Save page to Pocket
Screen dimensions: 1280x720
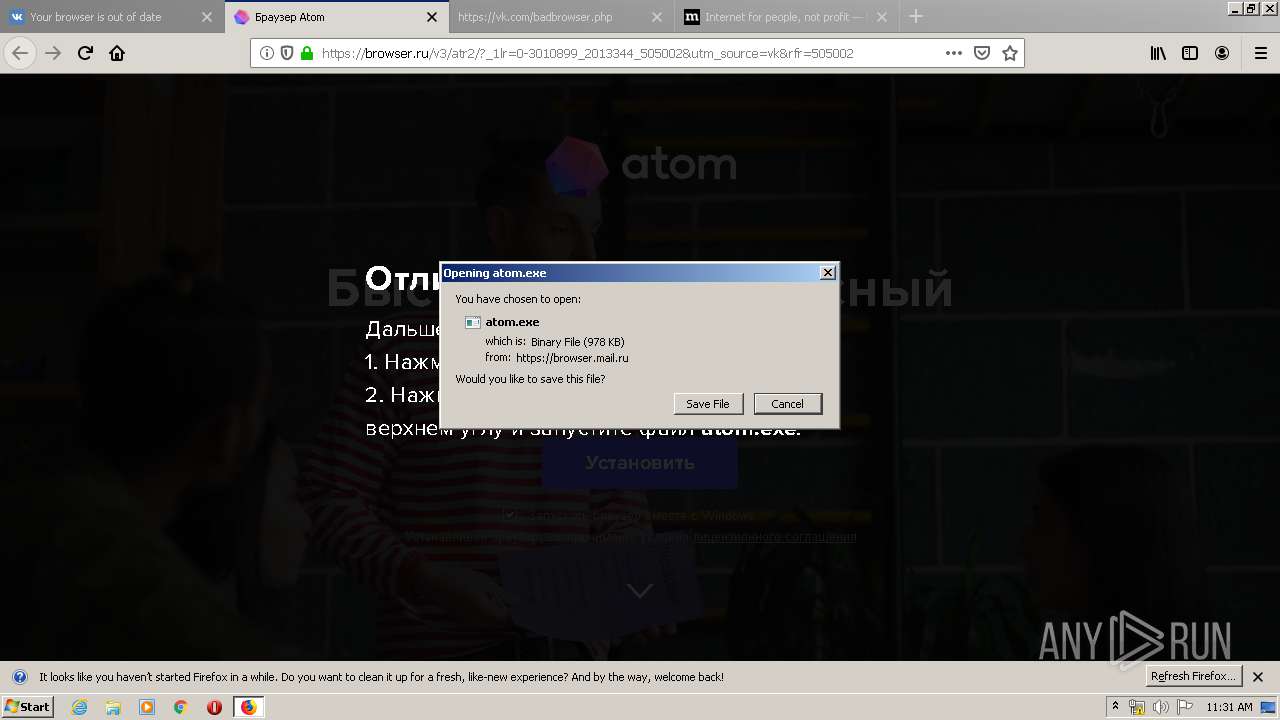coord(982,53)
